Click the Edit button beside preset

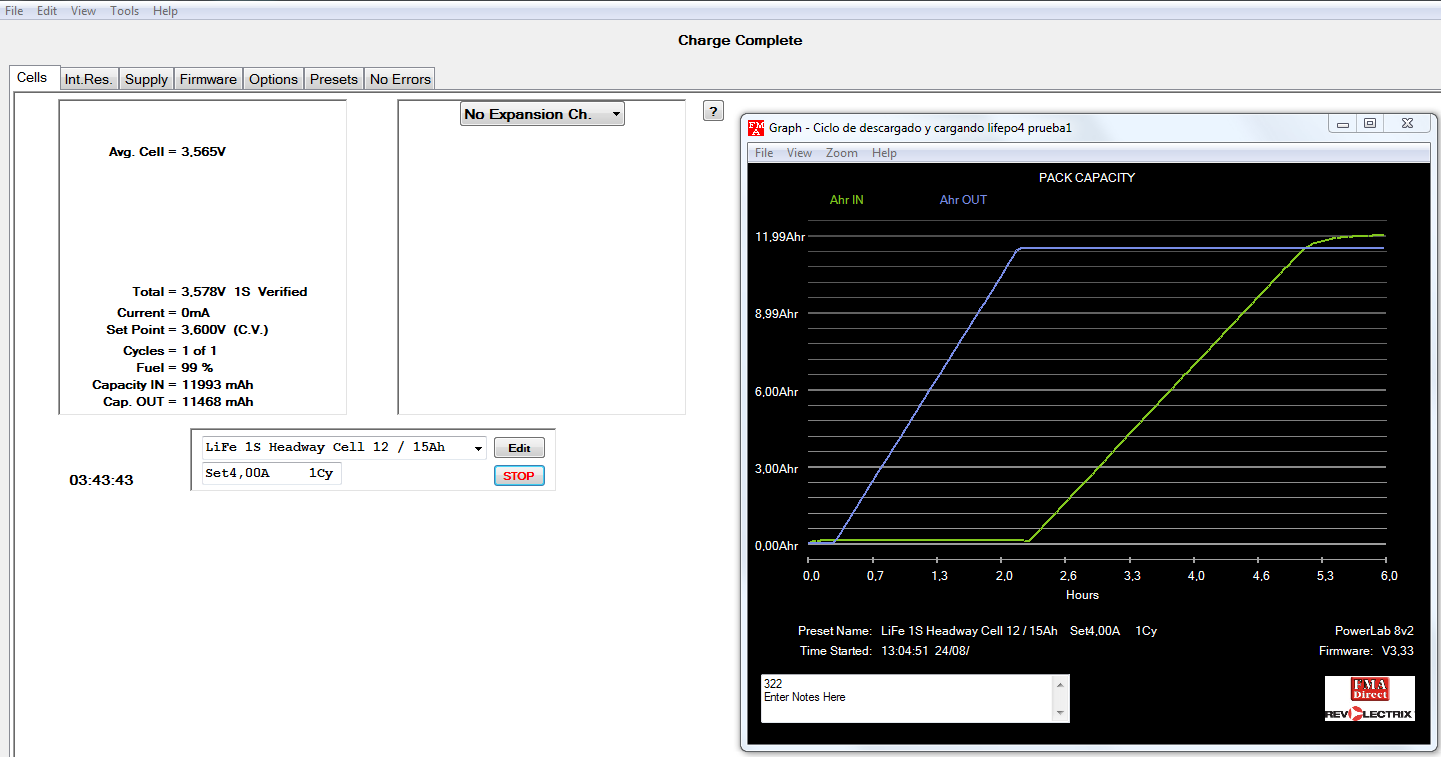point(519,448)
